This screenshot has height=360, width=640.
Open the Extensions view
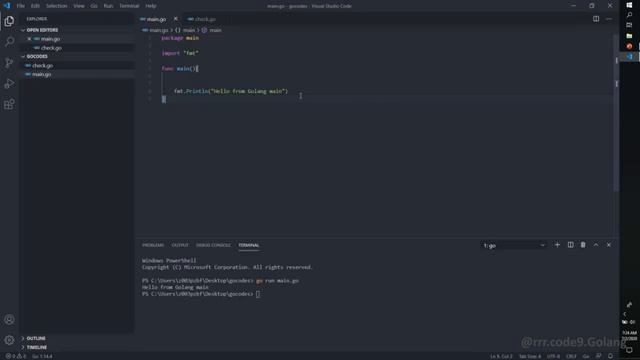click(9, 104)
